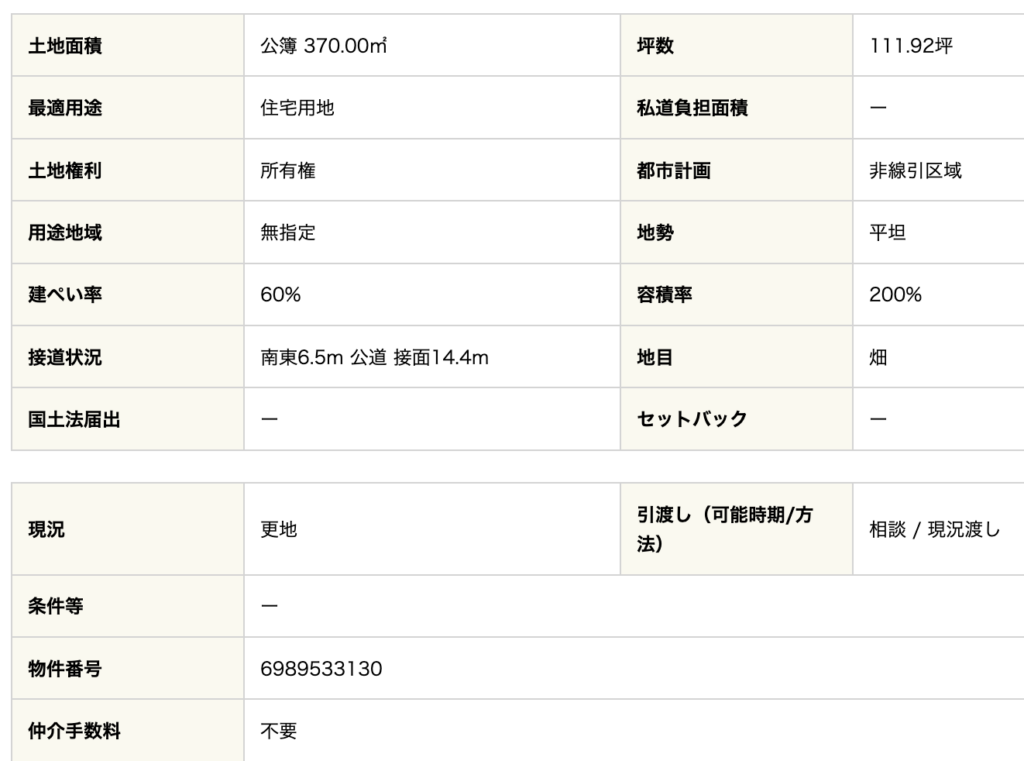Screen dimensions: 1024x761
Task: Select the 111.92坪 value
Action: click(911, 46)
